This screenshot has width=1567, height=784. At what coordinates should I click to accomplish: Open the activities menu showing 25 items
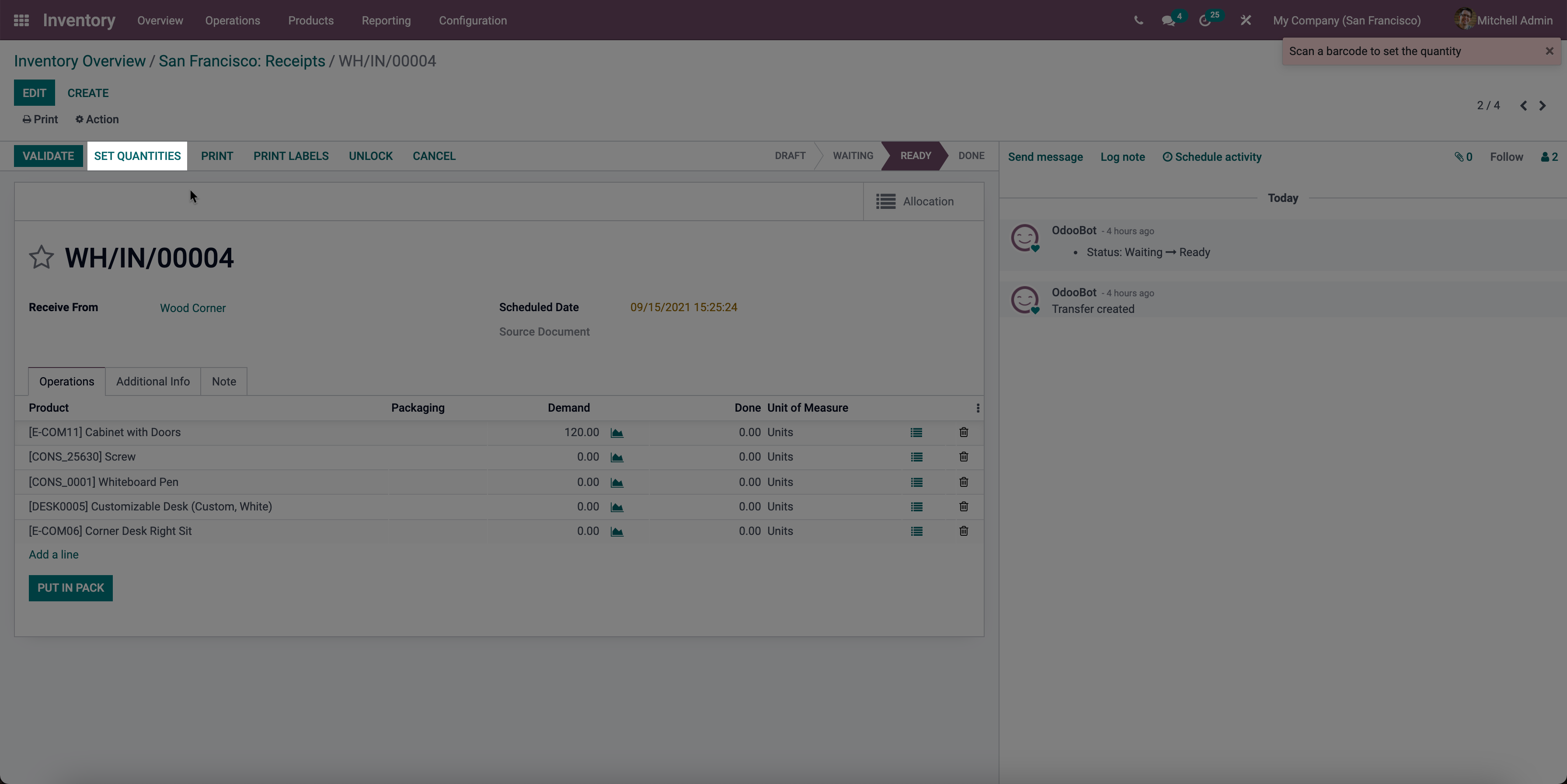tap(1207, 20)
